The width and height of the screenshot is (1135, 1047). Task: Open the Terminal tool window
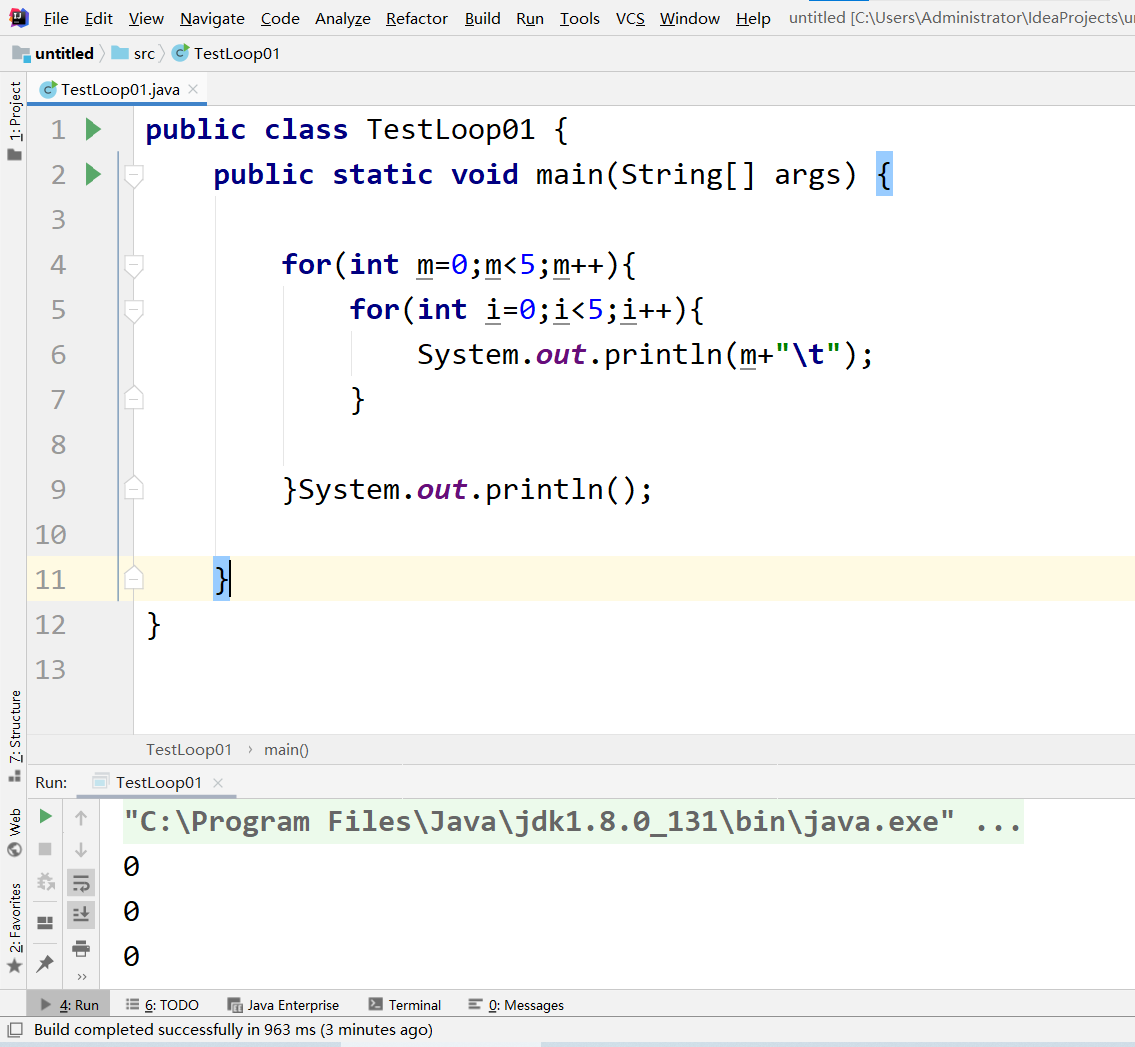(x=405, y=1004)
